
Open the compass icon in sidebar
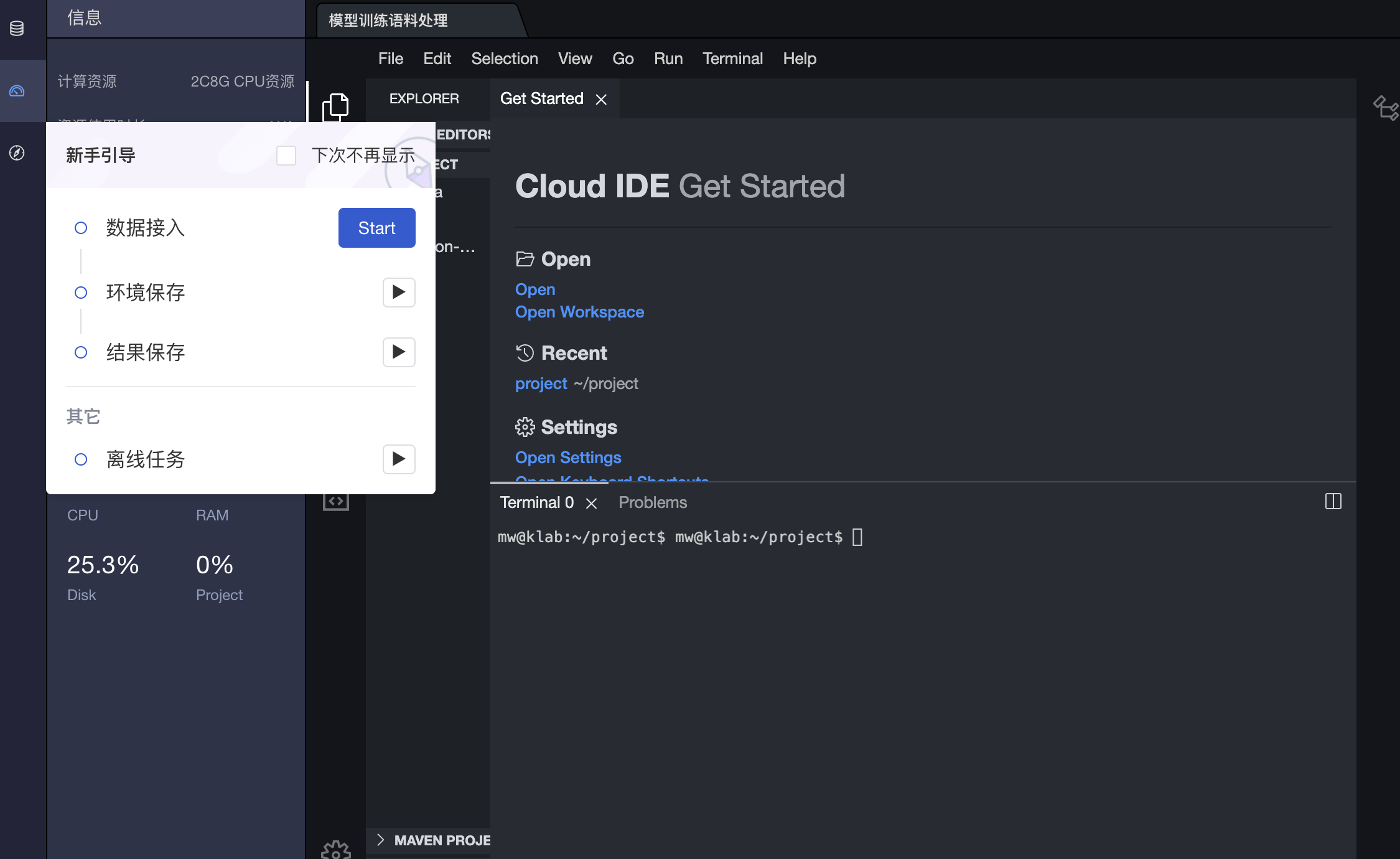coord(17,153)
